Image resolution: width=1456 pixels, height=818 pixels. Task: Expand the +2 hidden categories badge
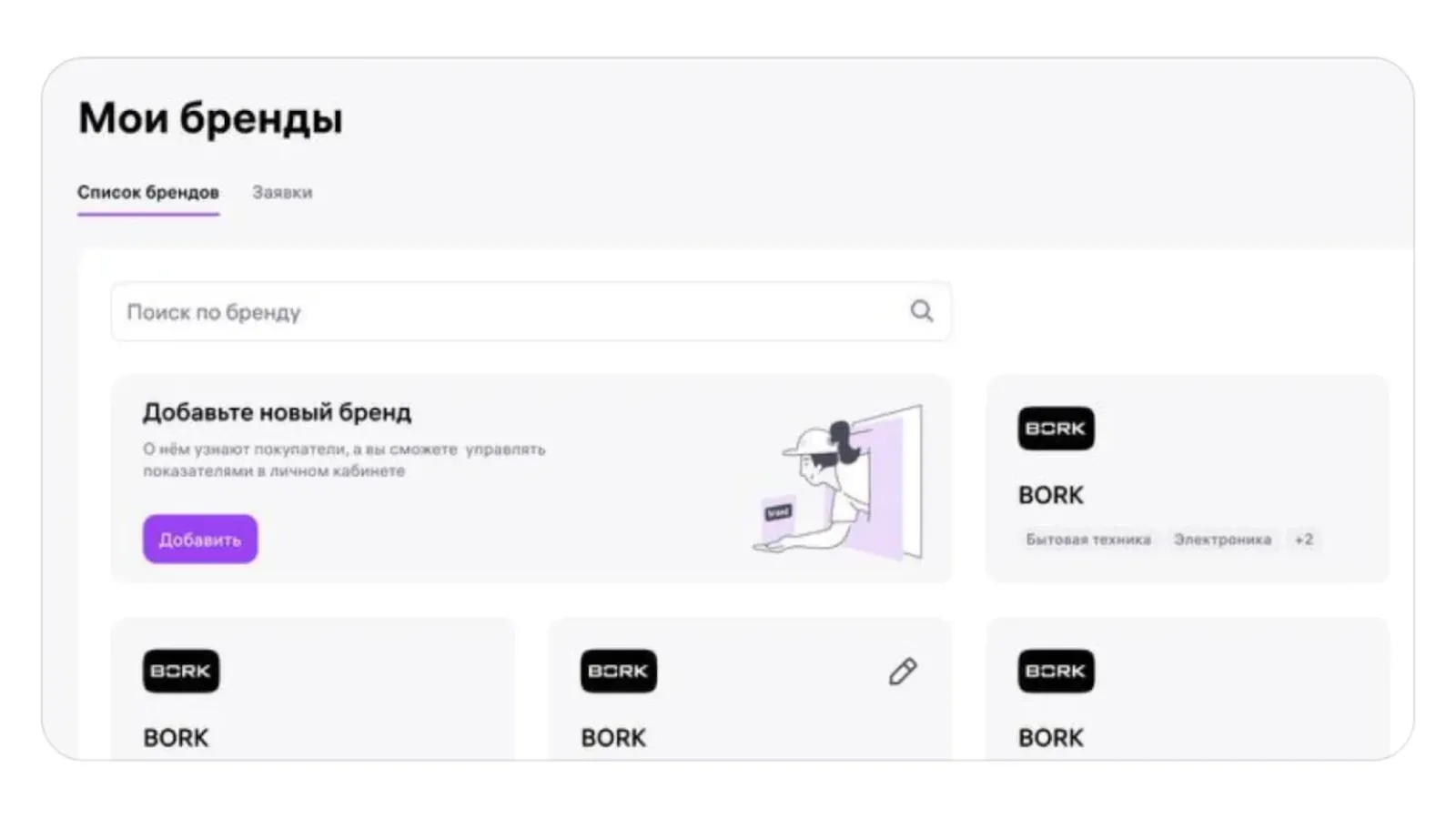coord(1304,540)
